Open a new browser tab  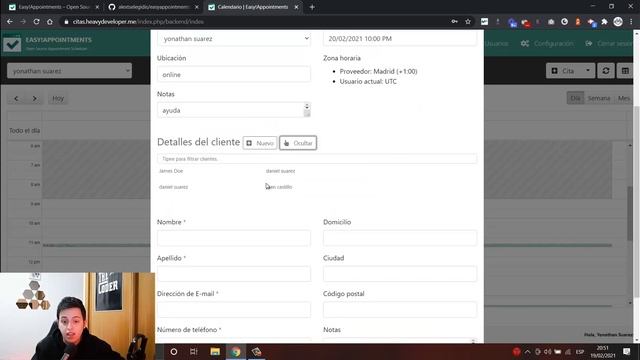312,7
